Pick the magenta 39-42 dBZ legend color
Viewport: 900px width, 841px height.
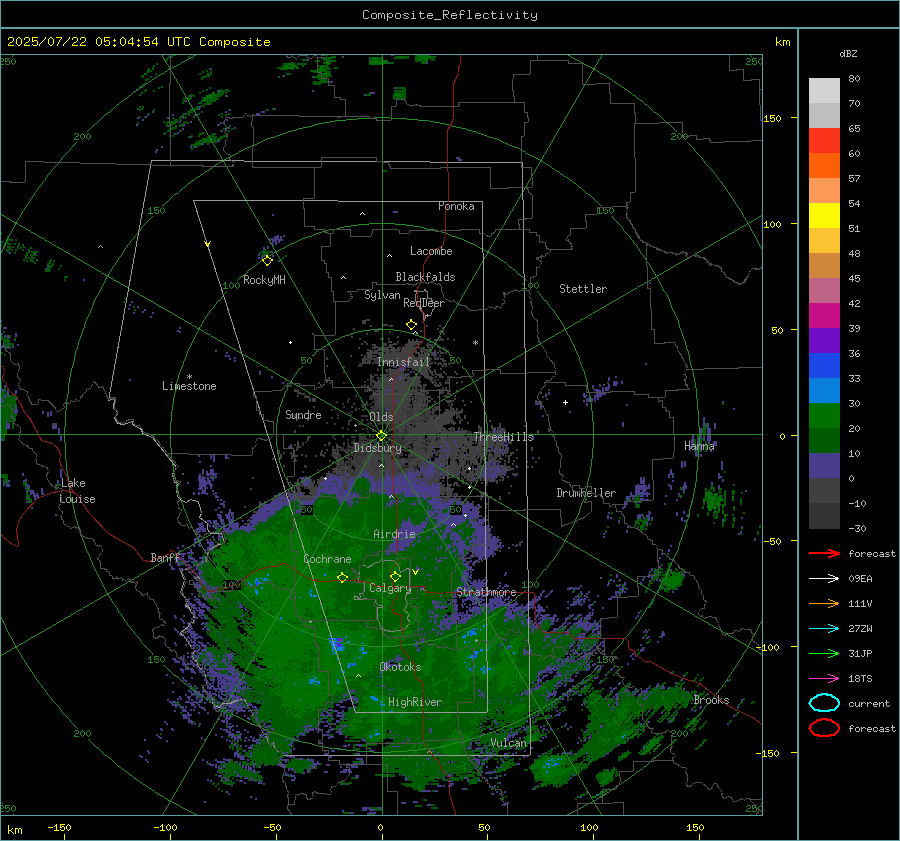point(824,316)
